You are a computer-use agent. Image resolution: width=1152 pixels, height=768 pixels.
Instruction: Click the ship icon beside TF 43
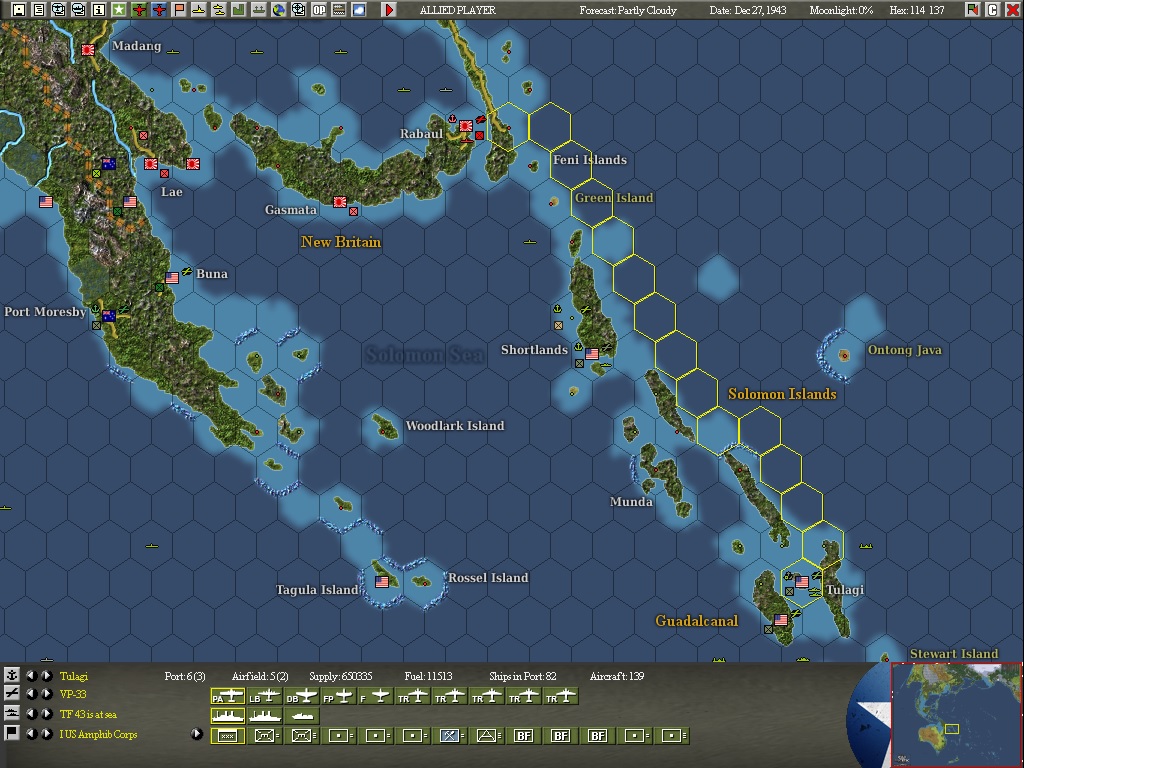pyautogui.click(x=12, y=713)
